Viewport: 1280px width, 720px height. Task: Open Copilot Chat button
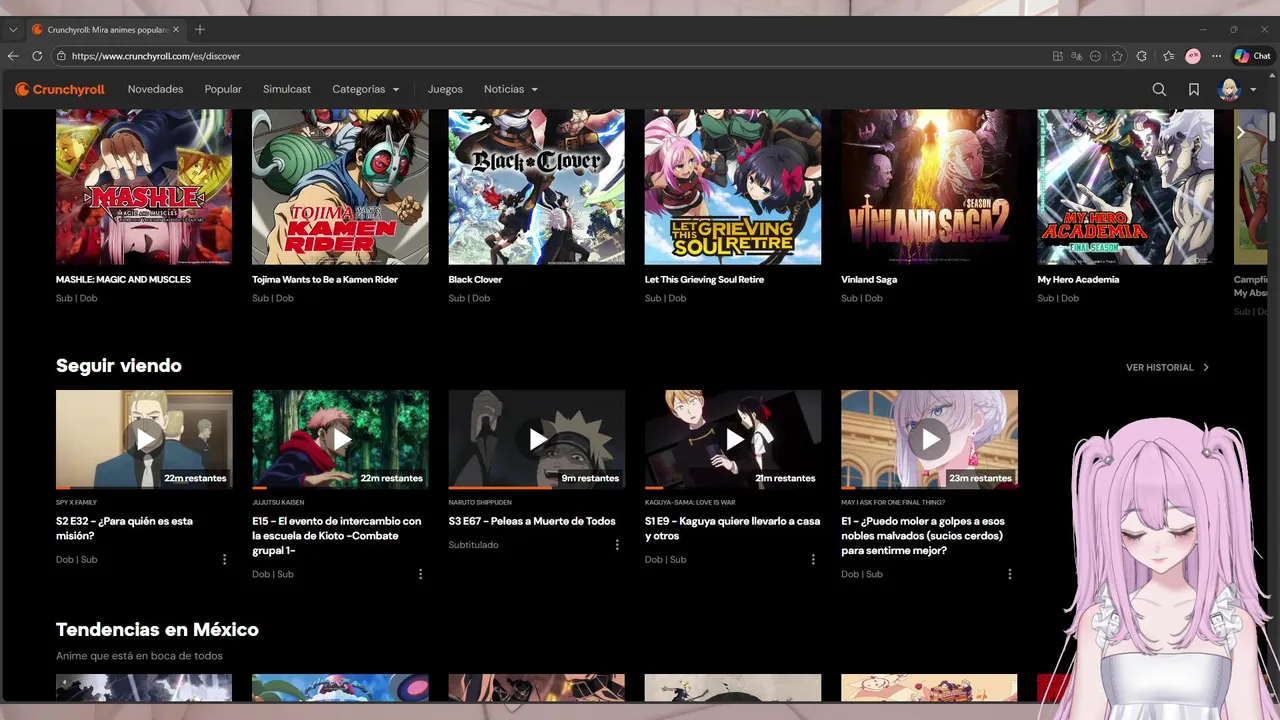(1252, 56)
